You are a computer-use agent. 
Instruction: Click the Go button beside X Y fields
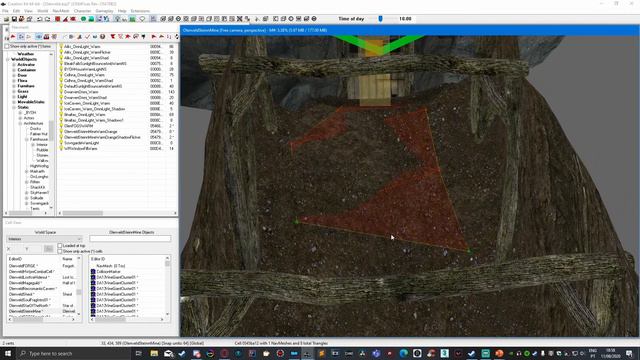pos(48,249)
